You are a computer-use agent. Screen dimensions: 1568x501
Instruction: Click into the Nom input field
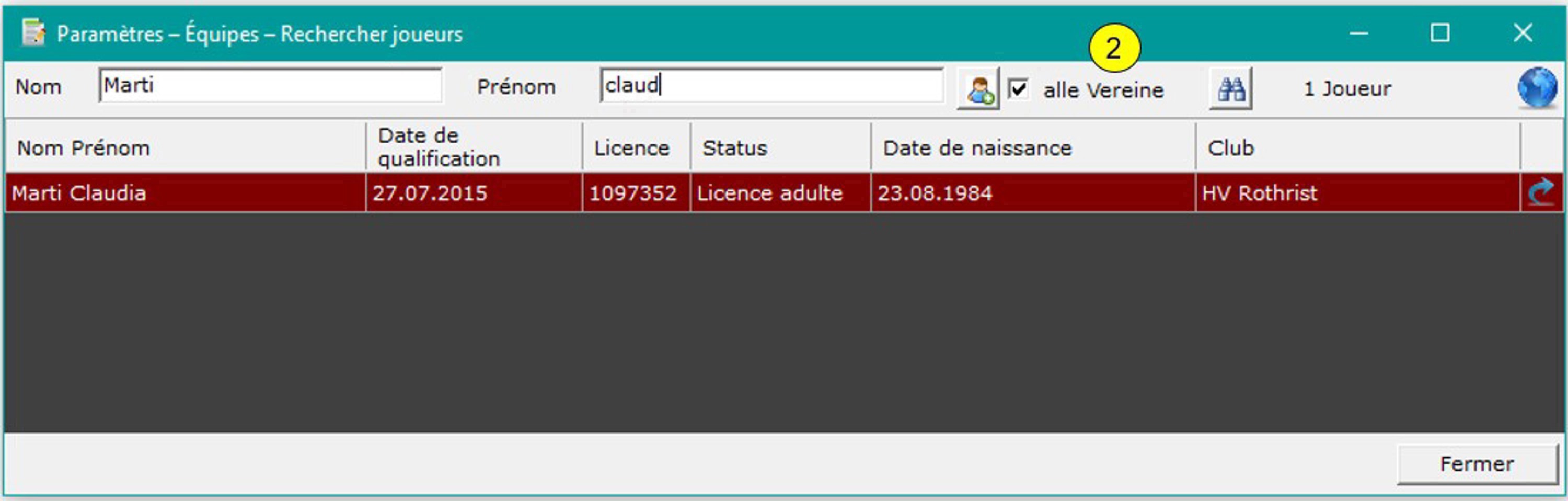pyautogui.click(x=270, y=85)
